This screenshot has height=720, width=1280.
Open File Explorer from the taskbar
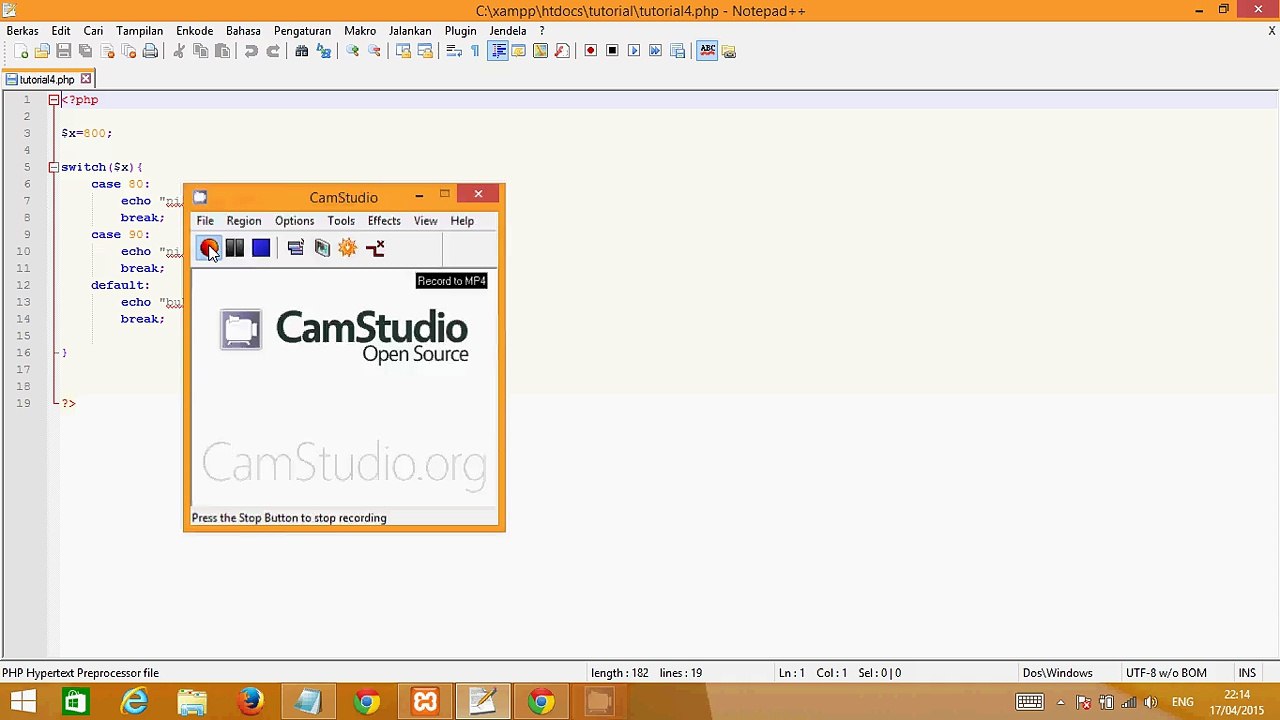point(192,702)
